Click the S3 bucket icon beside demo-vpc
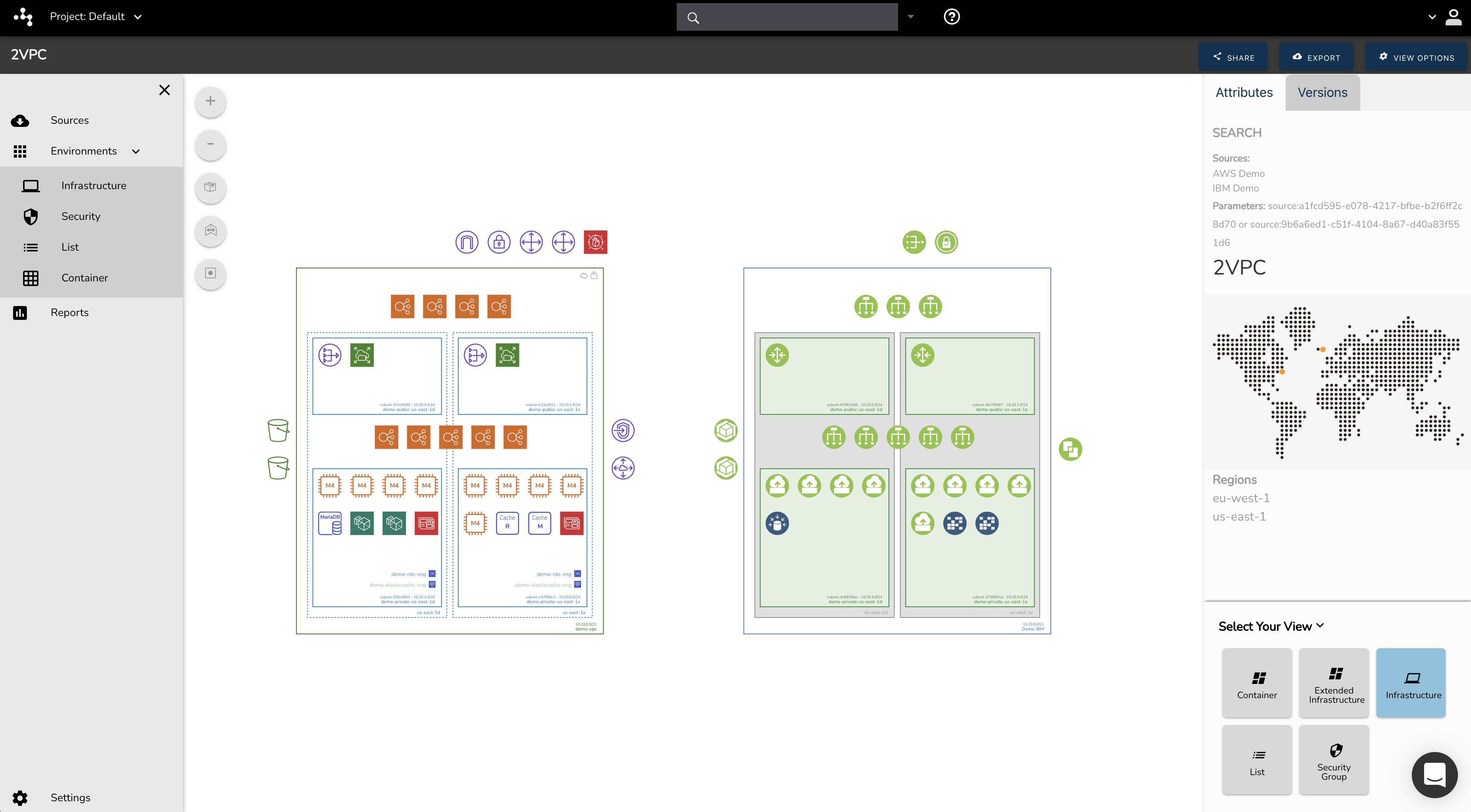Image resolution: width=1471 pixels, height=812 pixels. 278,430
